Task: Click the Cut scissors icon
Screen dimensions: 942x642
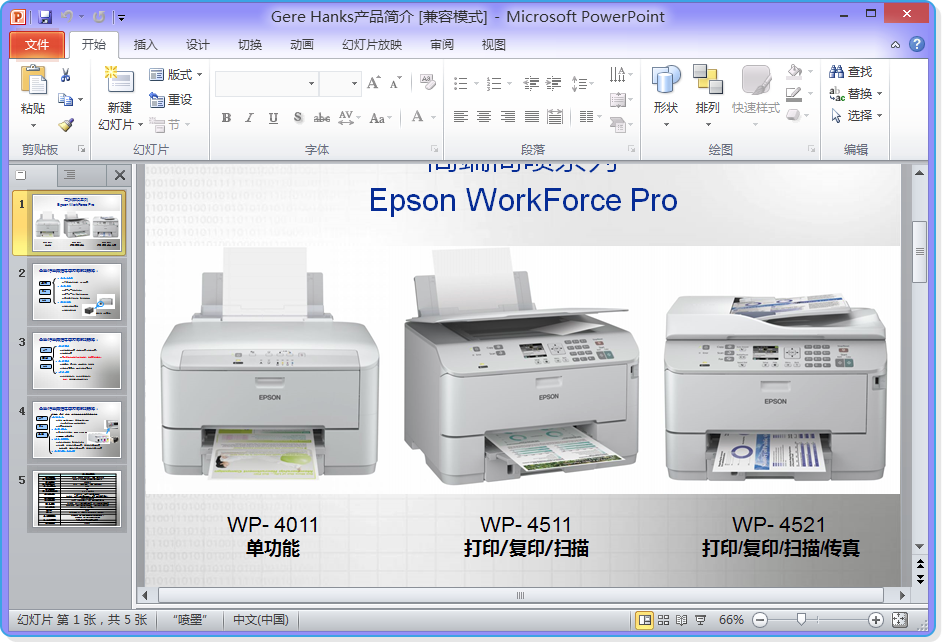Action: tap(66, 75)
